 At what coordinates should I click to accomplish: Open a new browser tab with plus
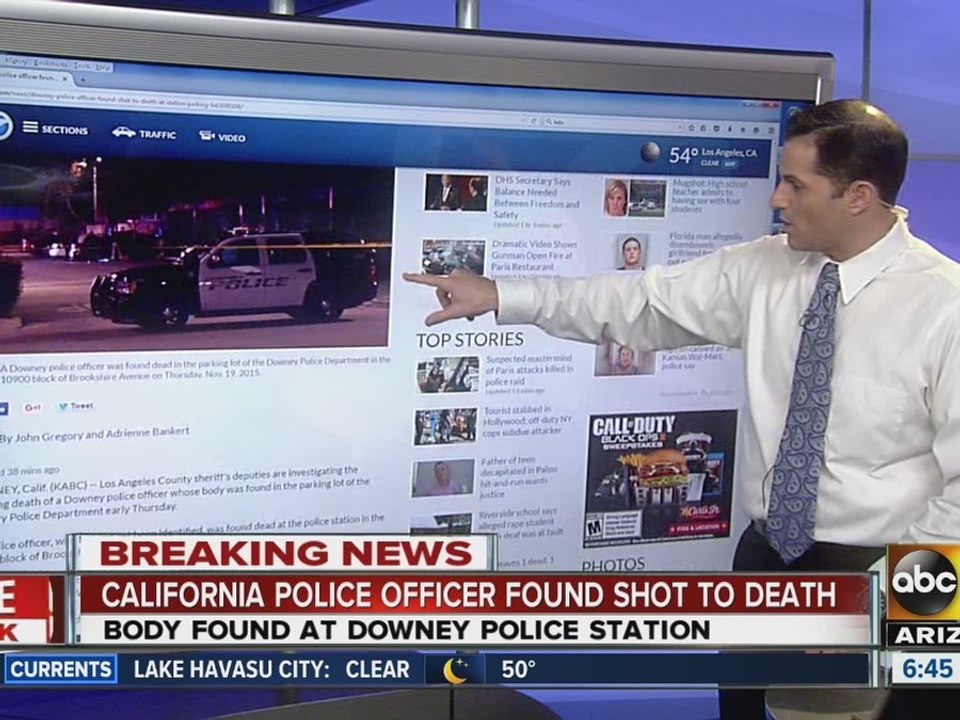coord(83,80)
